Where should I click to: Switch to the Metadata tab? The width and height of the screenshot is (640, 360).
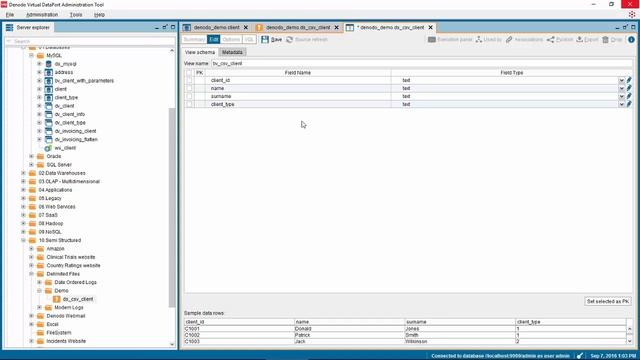pyautogui.click(x=232, y=52)
